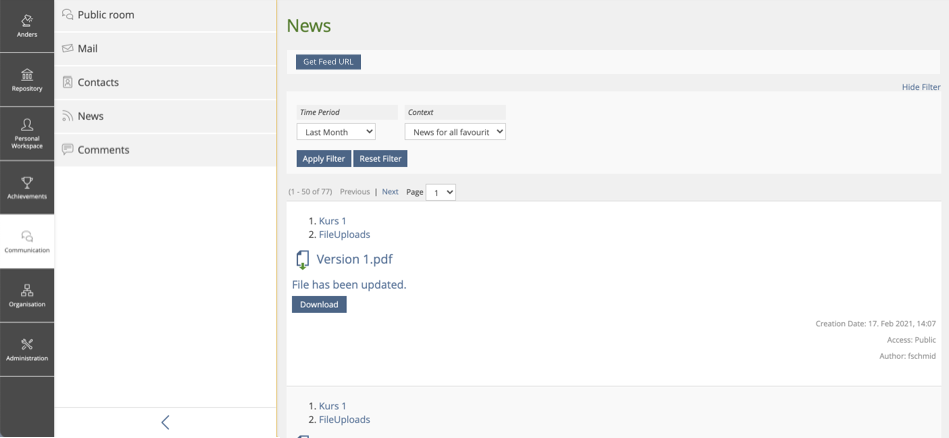Click the Get Feed URL button
The image size is (949, 438).
tap(328, 62)
